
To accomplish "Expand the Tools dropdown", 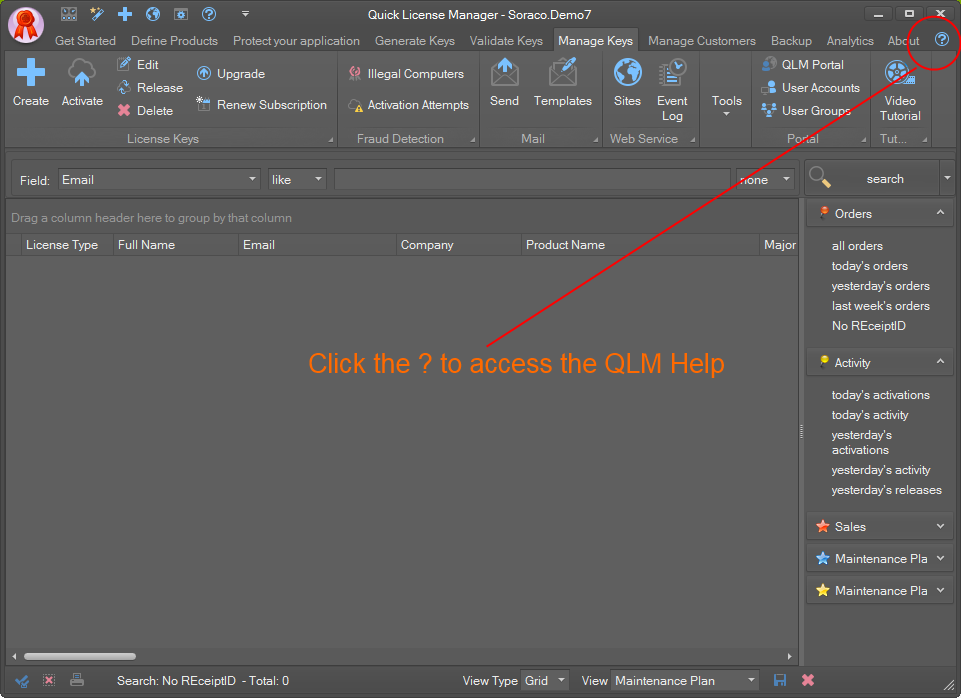I will 726,105.
